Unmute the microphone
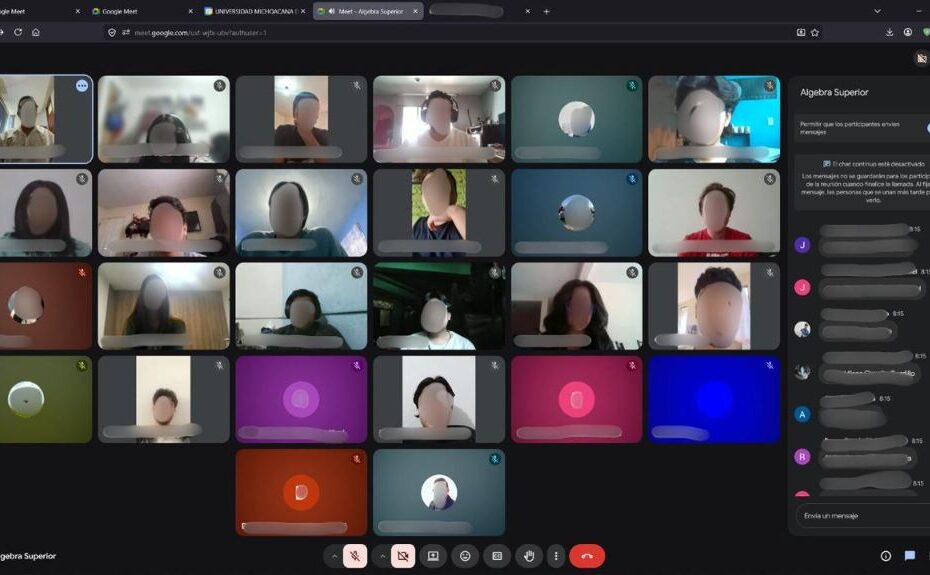 click(354, 556)
